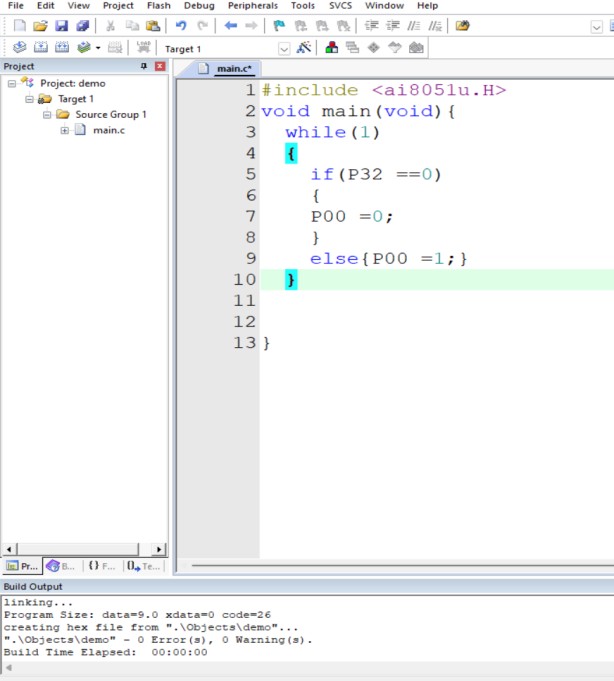Open the Peripherals menu
Viewport: 614px width, 681px height.
click(x=253, y=6)
